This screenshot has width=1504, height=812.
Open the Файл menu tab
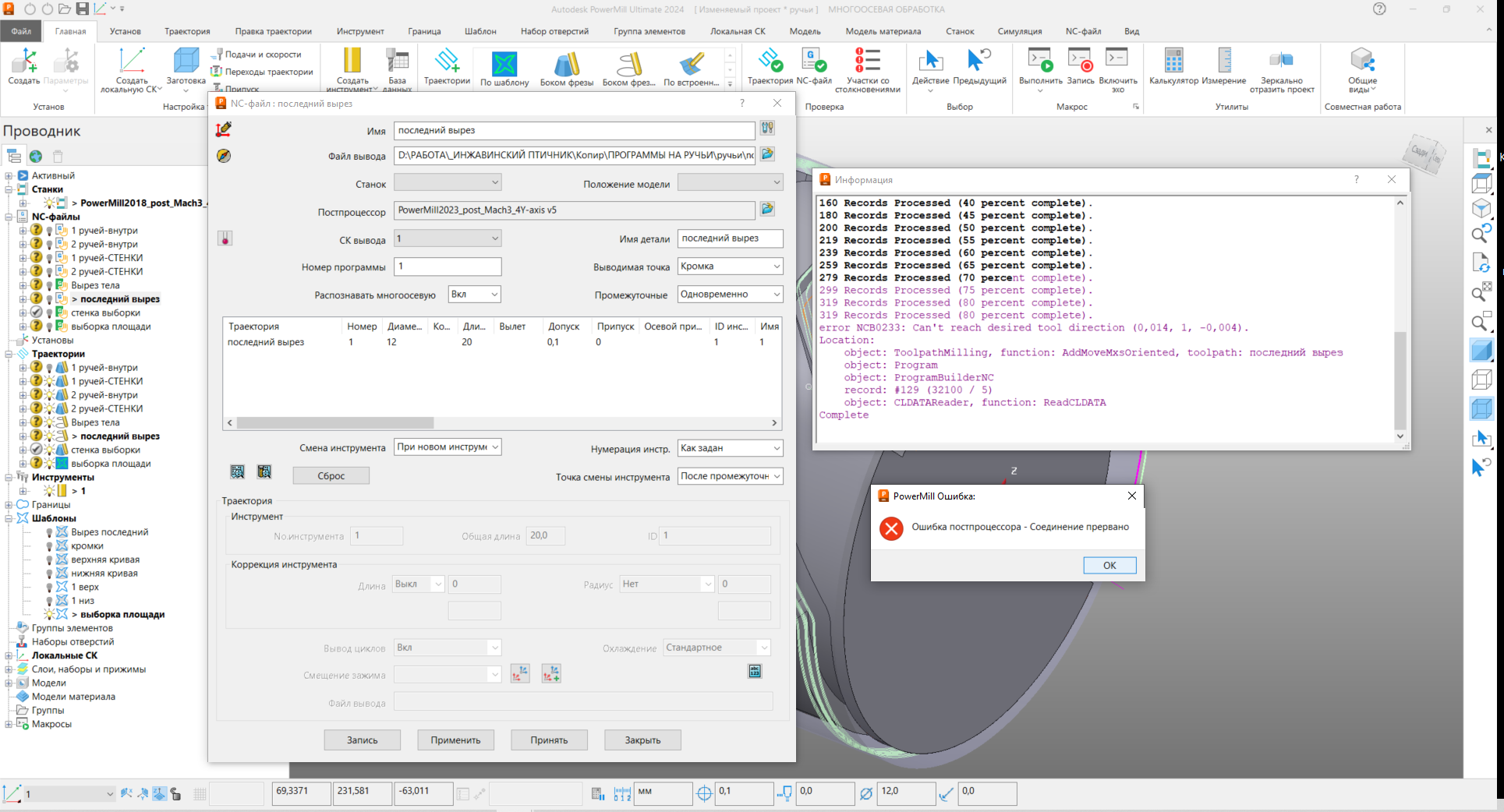[x=21, y=31]
